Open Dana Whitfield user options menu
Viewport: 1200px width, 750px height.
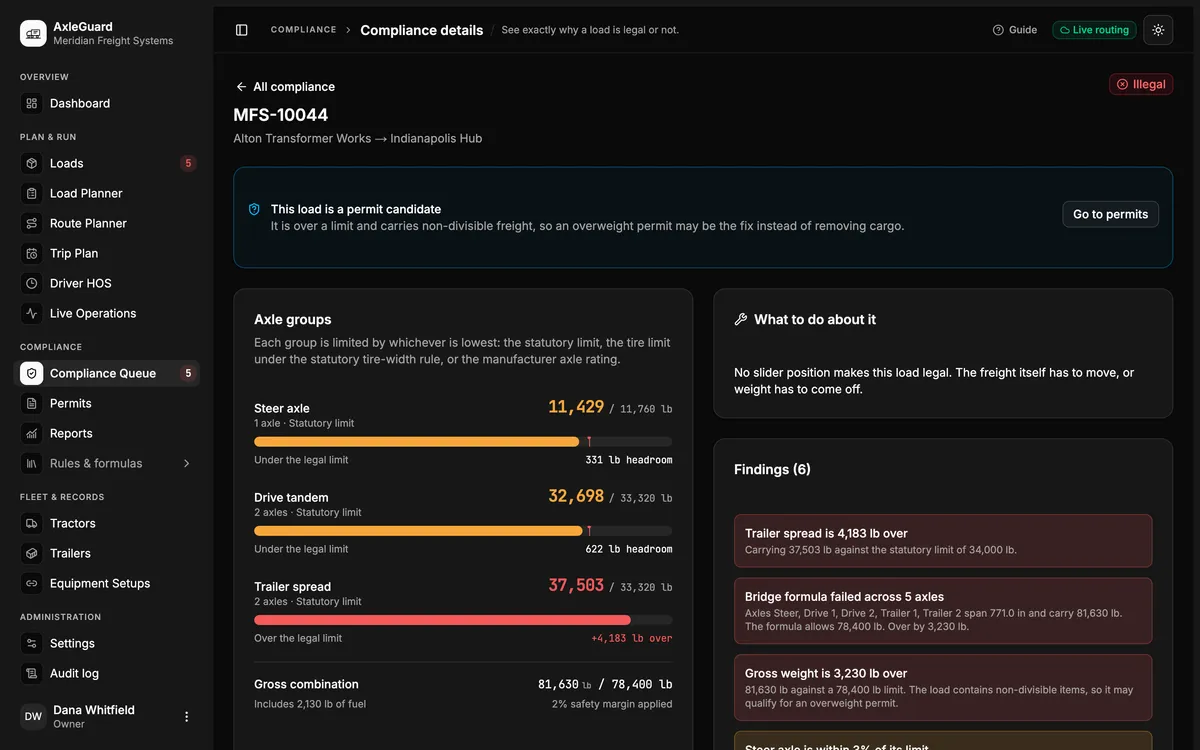pyautogui.click(x=186, y=716)
